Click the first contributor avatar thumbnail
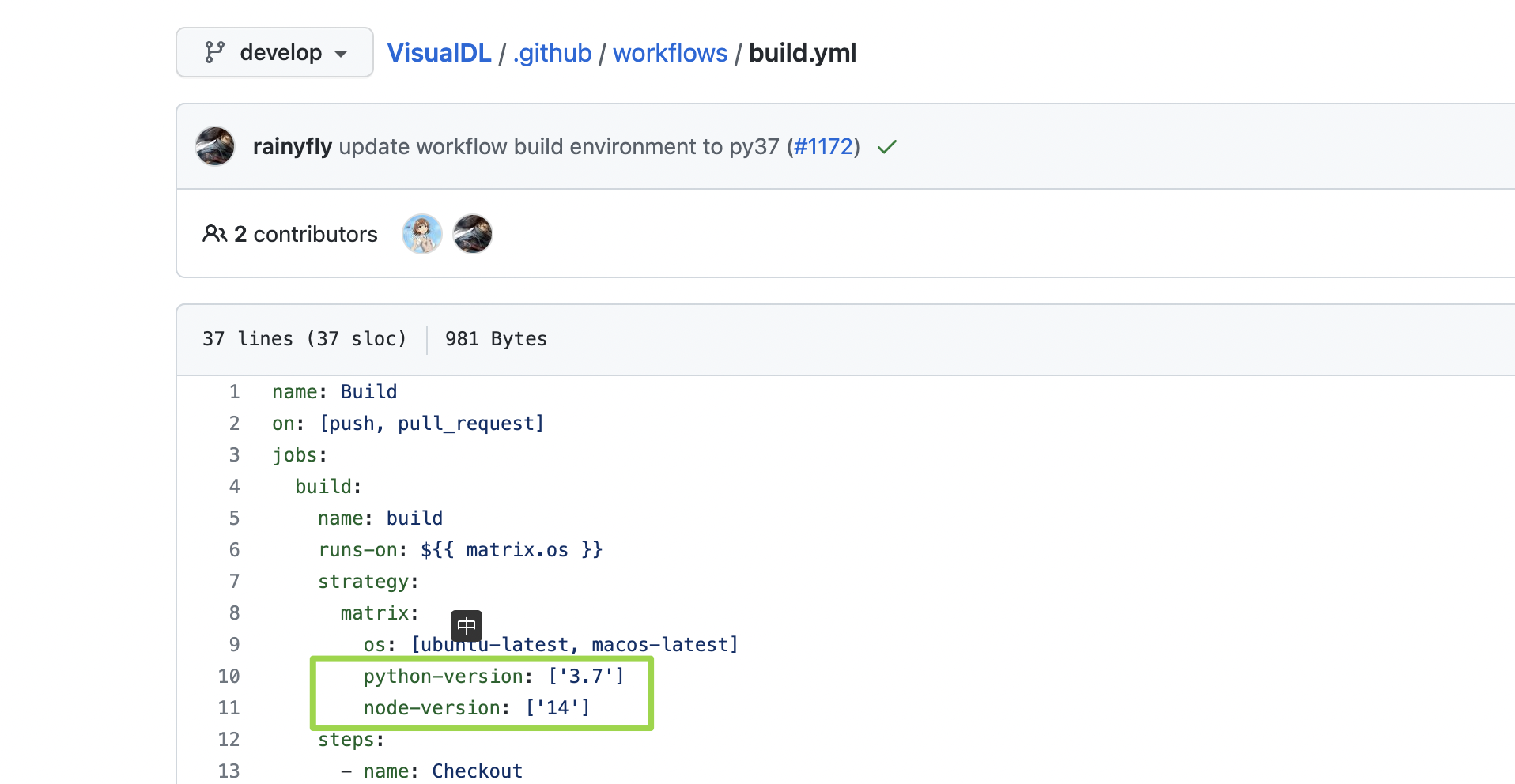This screenshot has height=784, width=1515. pos(421,234)
